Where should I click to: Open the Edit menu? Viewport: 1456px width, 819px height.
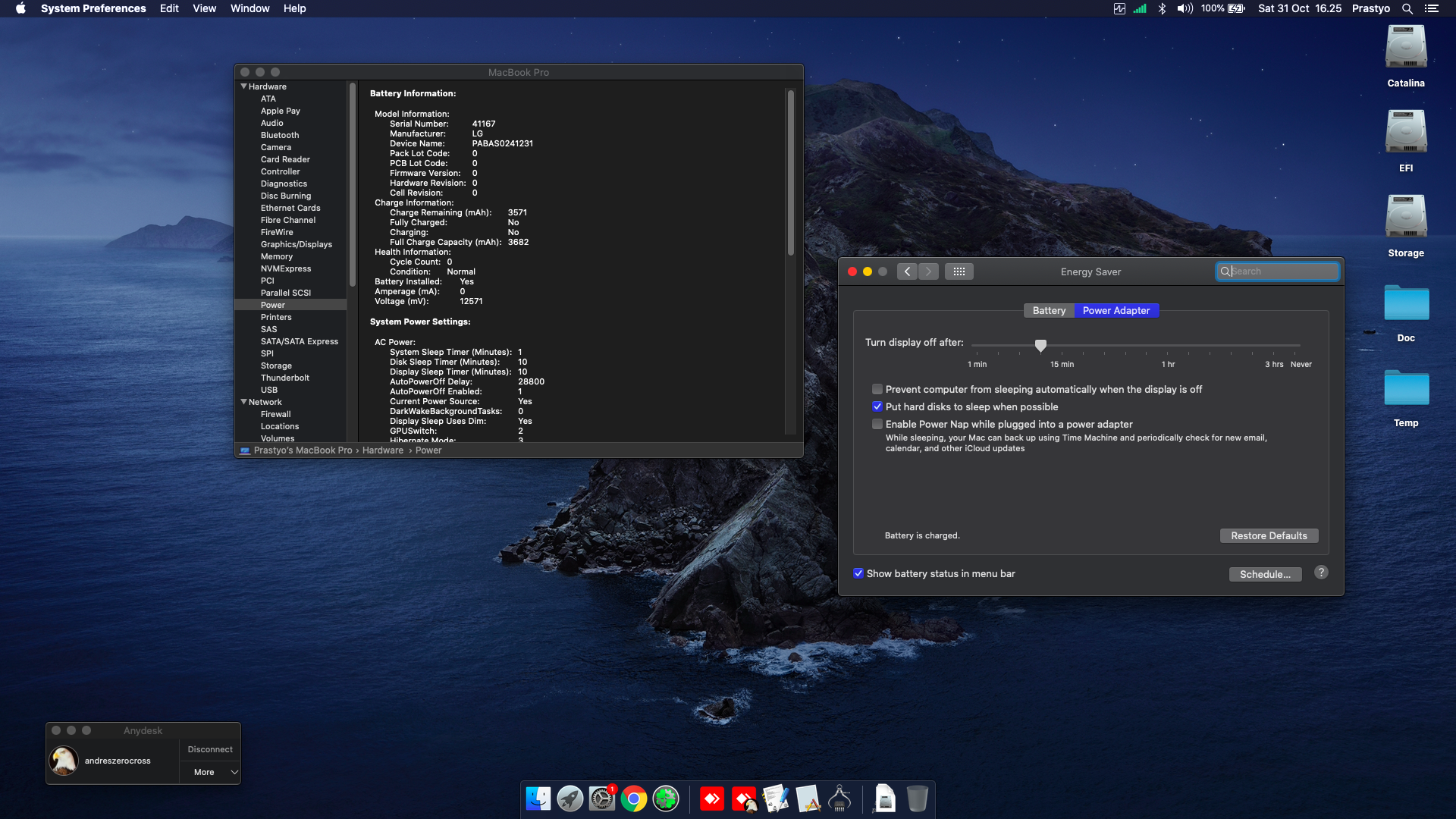(169, 8)
